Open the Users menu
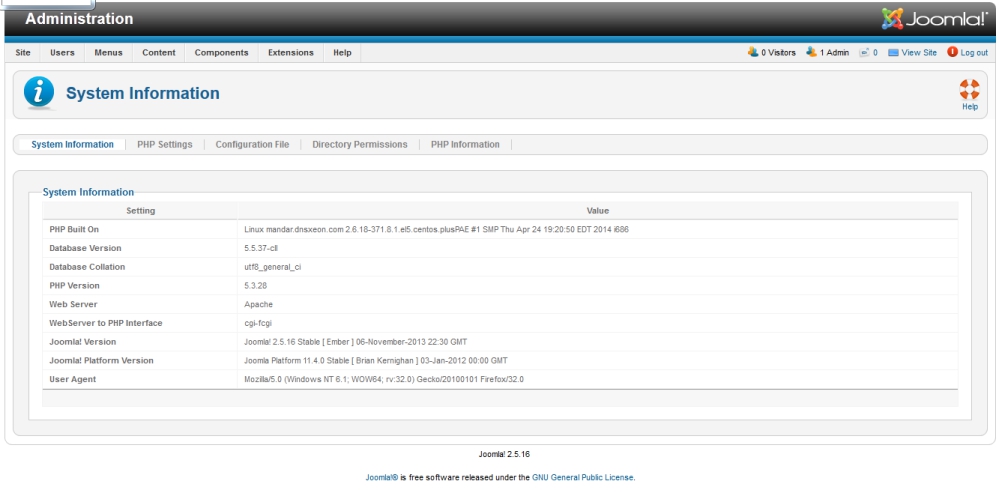The image size is (999, 502). pos(62,52)
